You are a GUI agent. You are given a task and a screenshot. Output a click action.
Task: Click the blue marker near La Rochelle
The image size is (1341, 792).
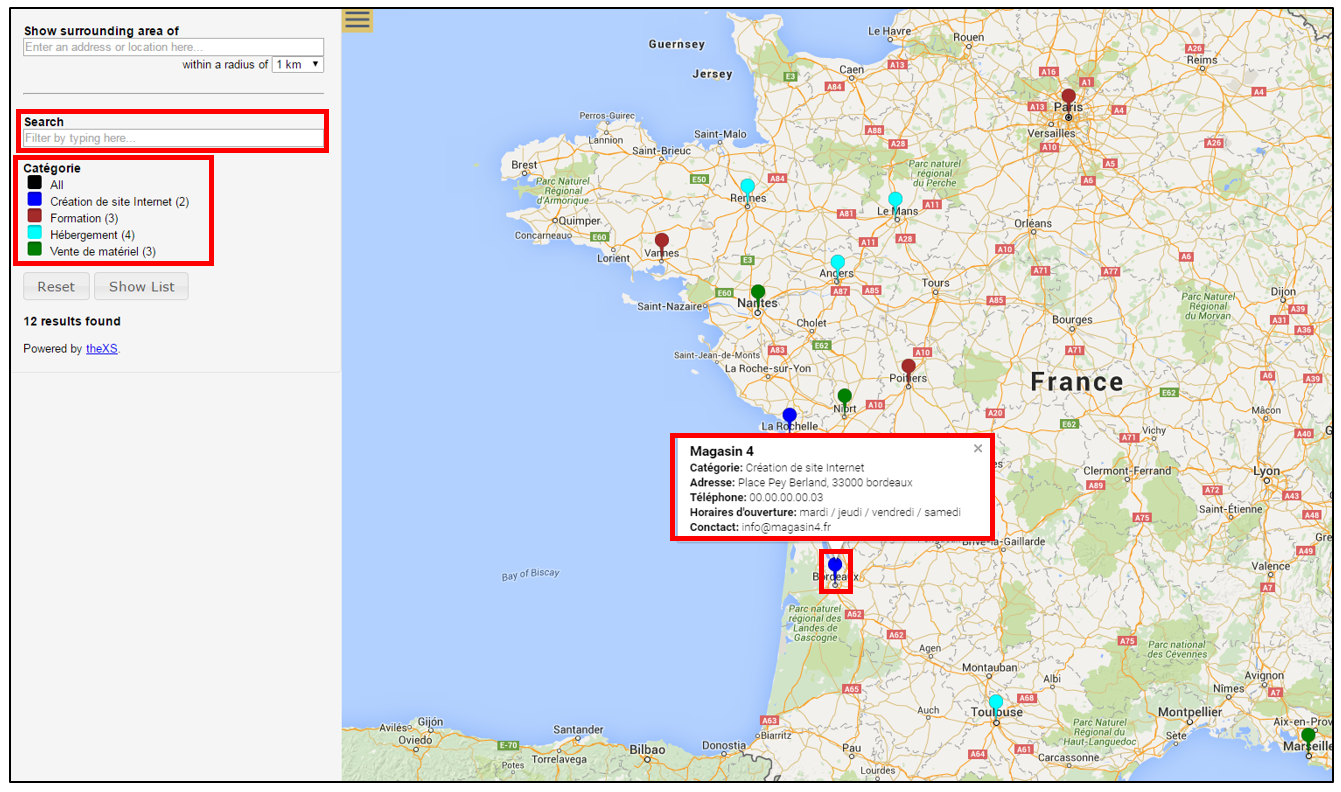point(789,413)
